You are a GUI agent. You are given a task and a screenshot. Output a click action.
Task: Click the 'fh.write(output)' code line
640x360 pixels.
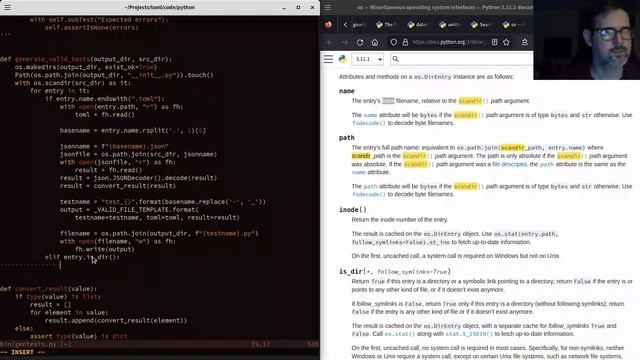click(x=104, y=249)
